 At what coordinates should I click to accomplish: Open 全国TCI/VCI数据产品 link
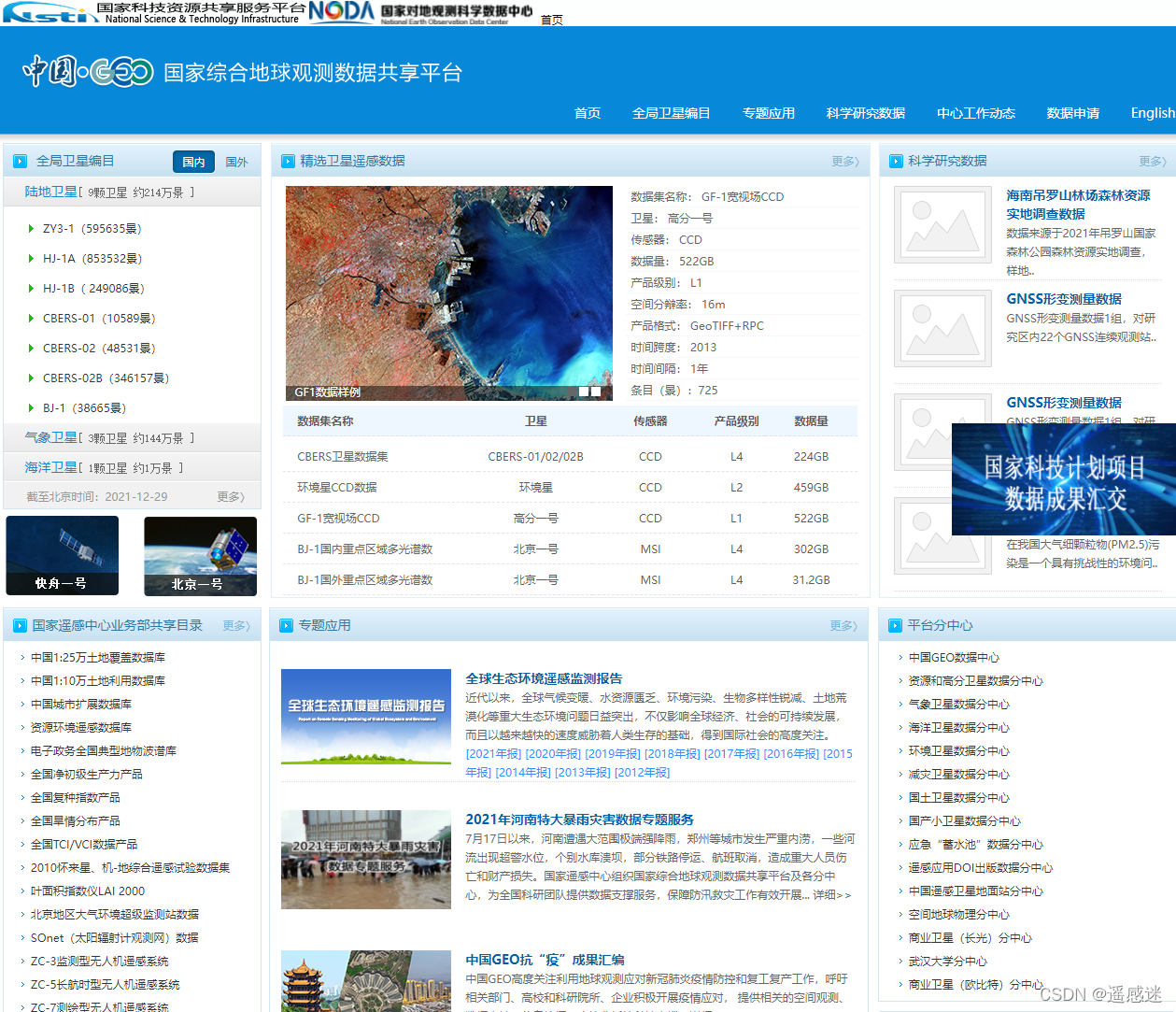[x=84, y=845]
